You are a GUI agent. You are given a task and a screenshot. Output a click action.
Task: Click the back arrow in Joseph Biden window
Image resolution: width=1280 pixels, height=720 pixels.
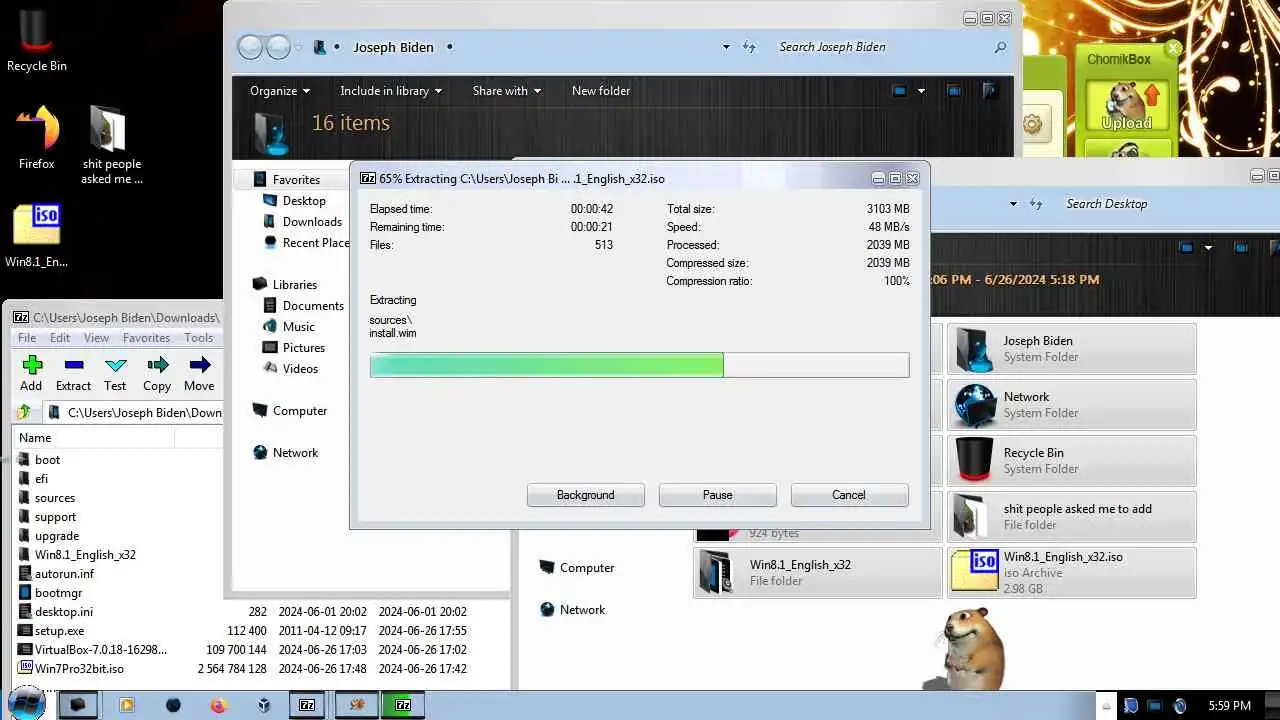[250, 47]
